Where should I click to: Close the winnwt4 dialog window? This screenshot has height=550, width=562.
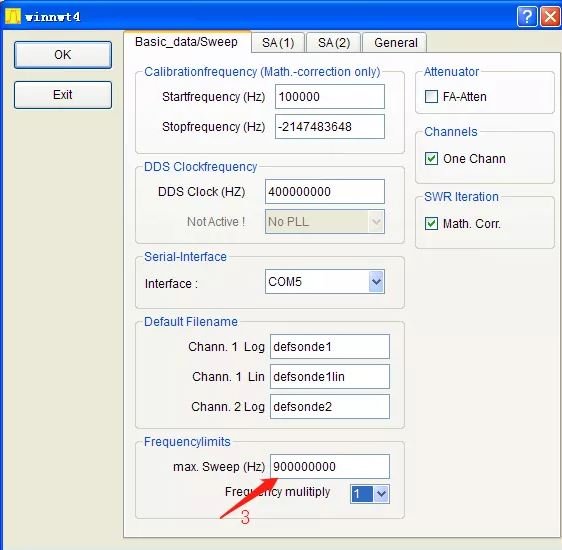(x=550, y=16)
